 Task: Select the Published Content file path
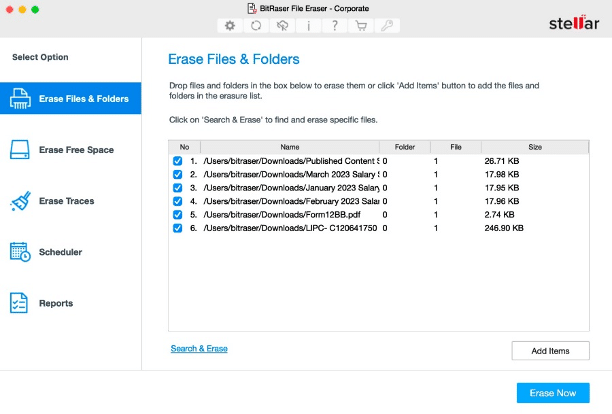coord(291,161)
